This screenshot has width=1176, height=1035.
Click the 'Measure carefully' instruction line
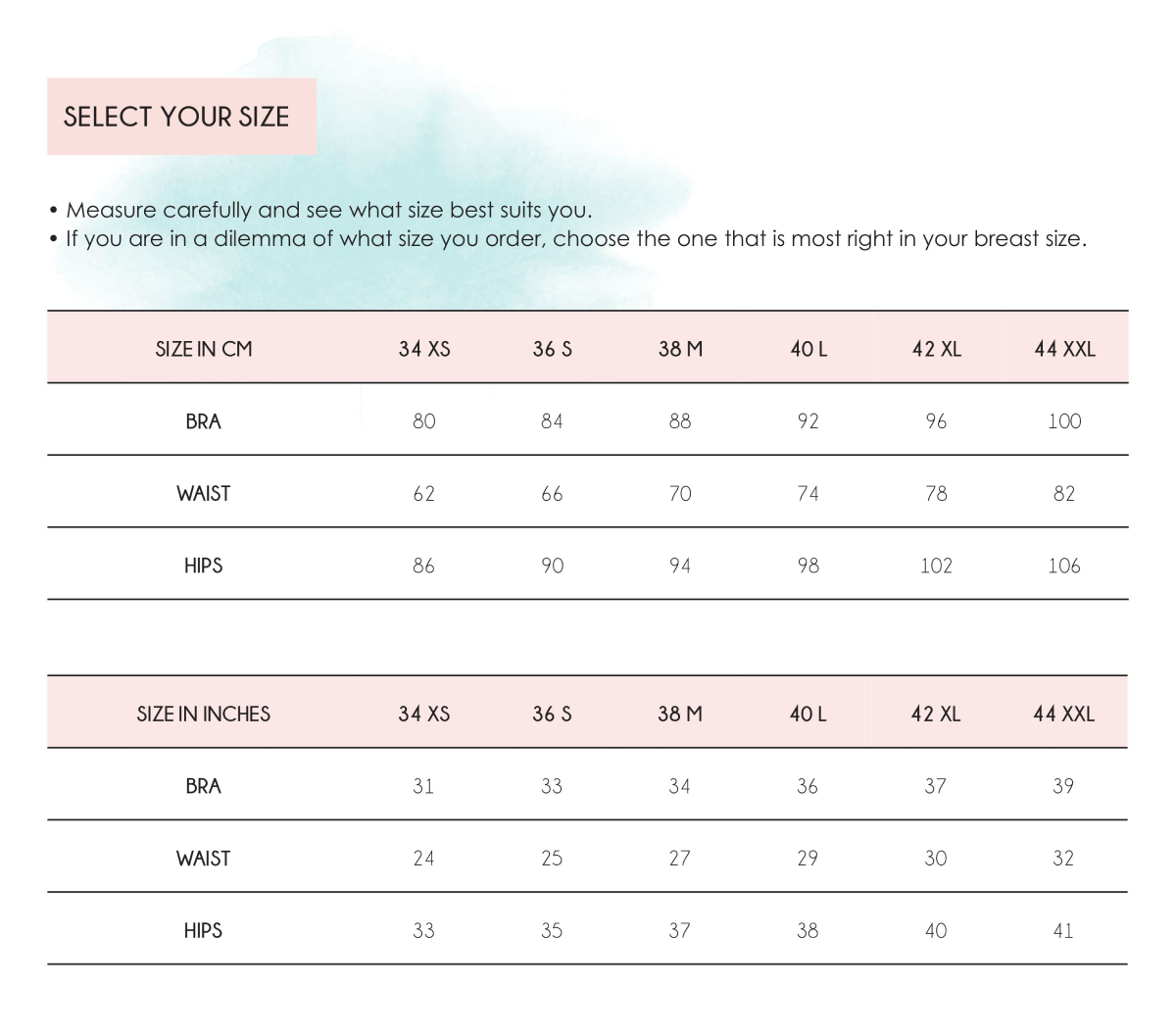(320, 210)
